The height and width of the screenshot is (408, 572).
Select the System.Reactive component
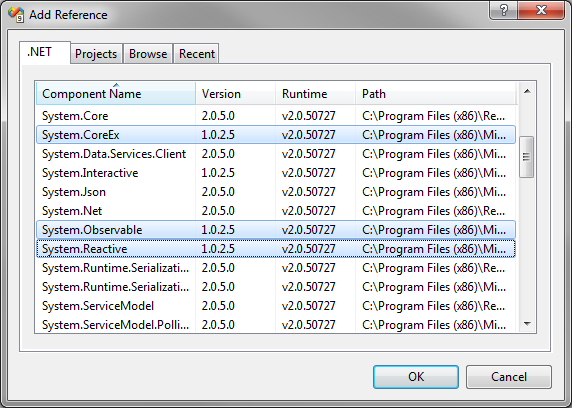click(276, 249)
